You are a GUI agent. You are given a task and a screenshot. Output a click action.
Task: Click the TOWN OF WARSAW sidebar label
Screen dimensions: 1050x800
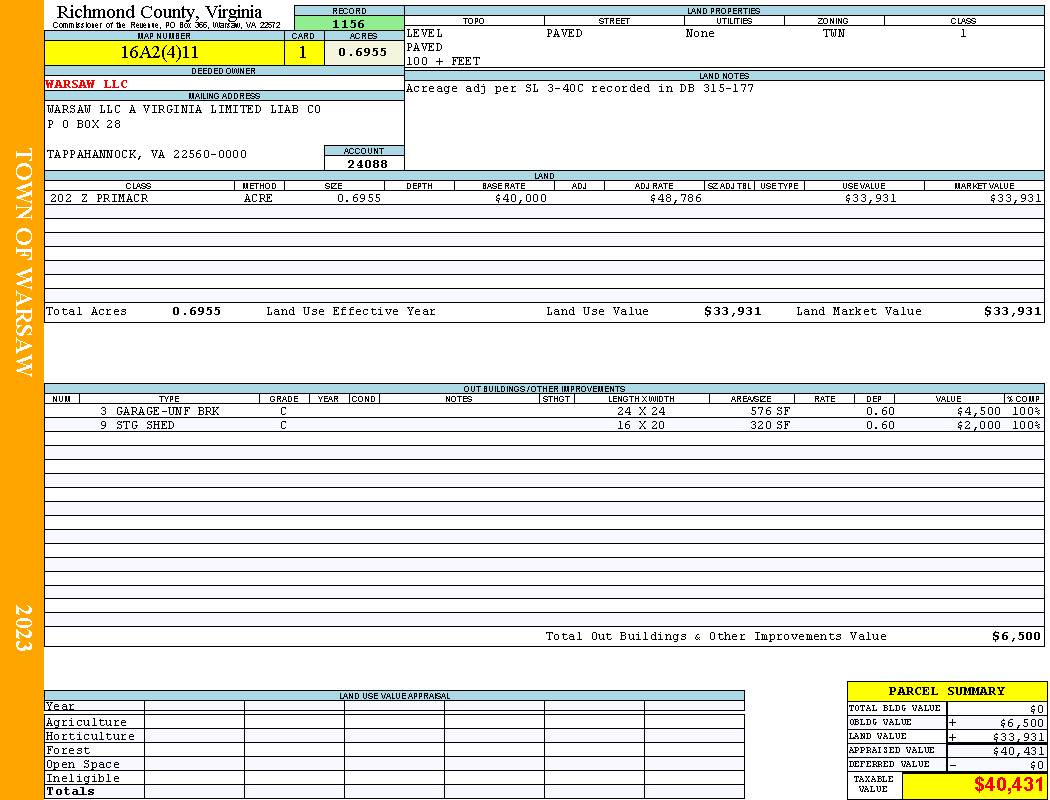23,262
